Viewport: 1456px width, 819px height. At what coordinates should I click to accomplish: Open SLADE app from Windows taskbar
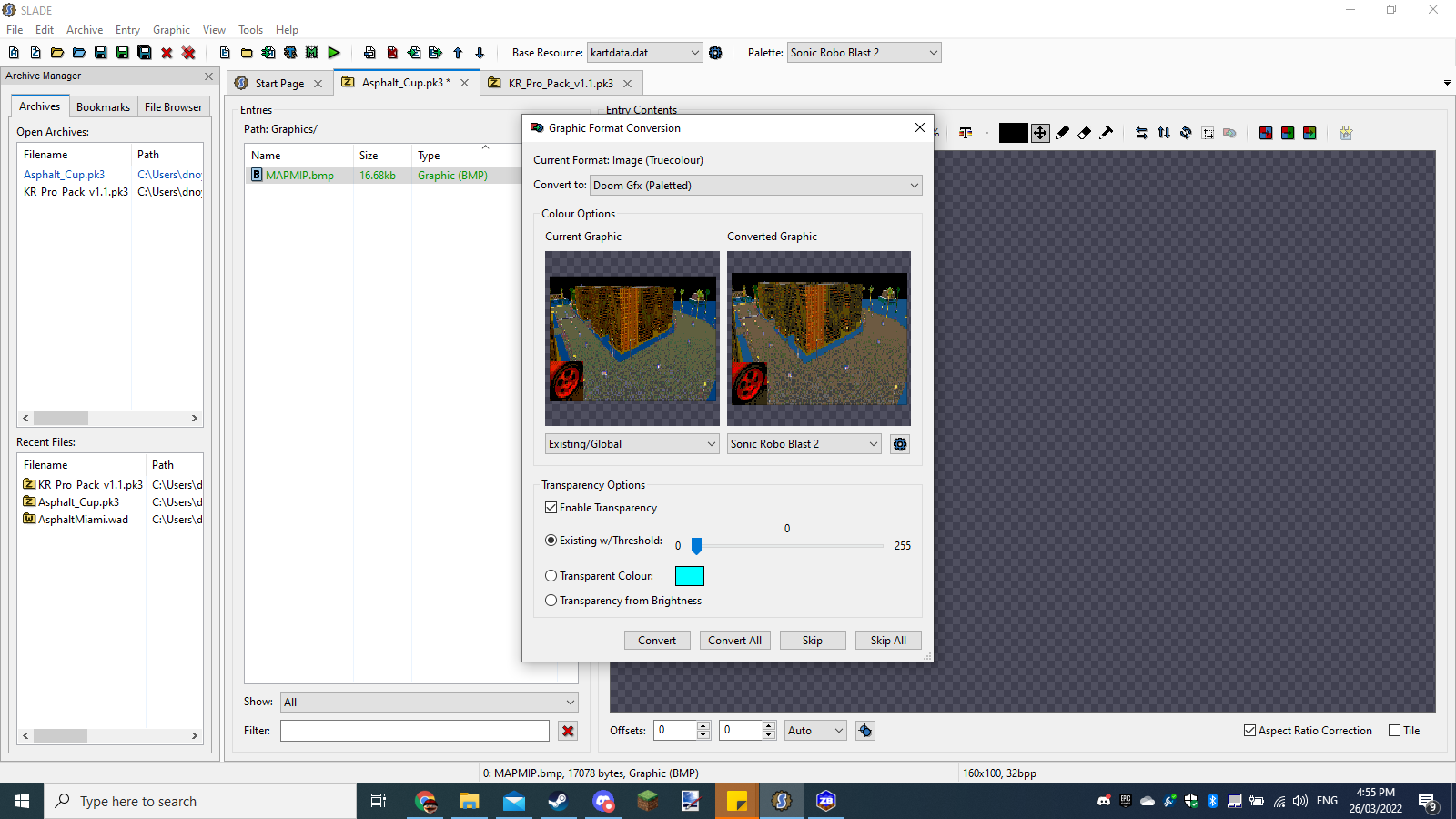coord(781,801)
